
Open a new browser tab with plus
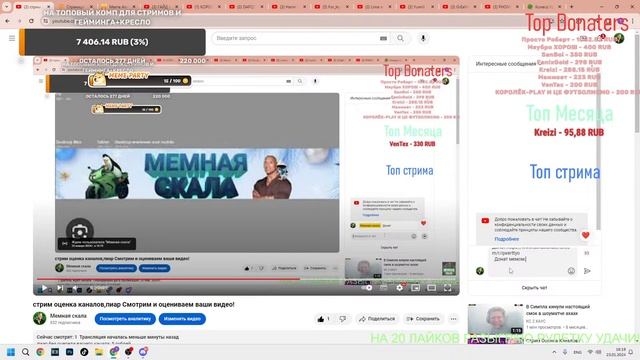[x=571, y=7]
